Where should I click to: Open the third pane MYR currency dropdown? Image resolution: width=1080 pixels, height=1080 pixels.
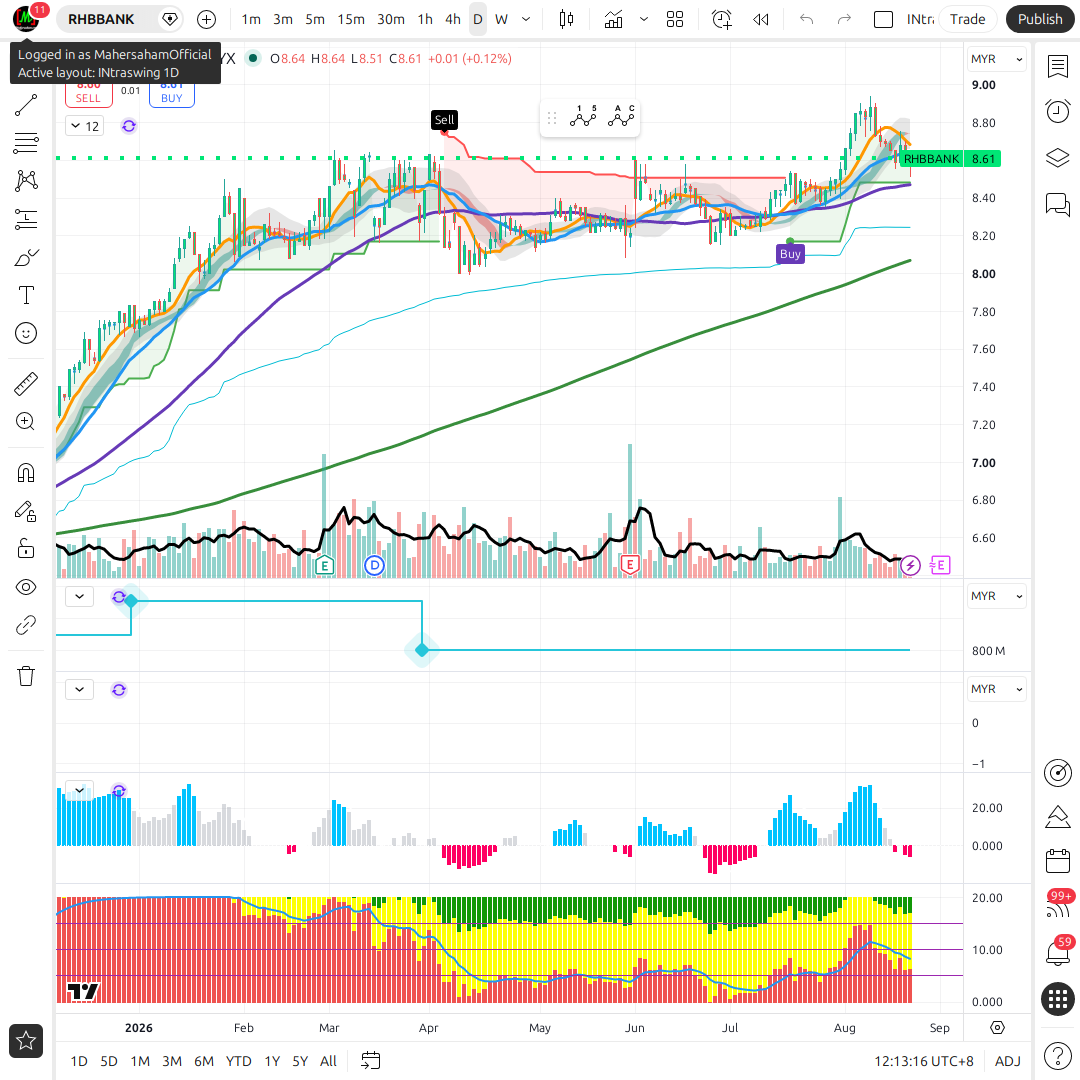tap(997, 689)
